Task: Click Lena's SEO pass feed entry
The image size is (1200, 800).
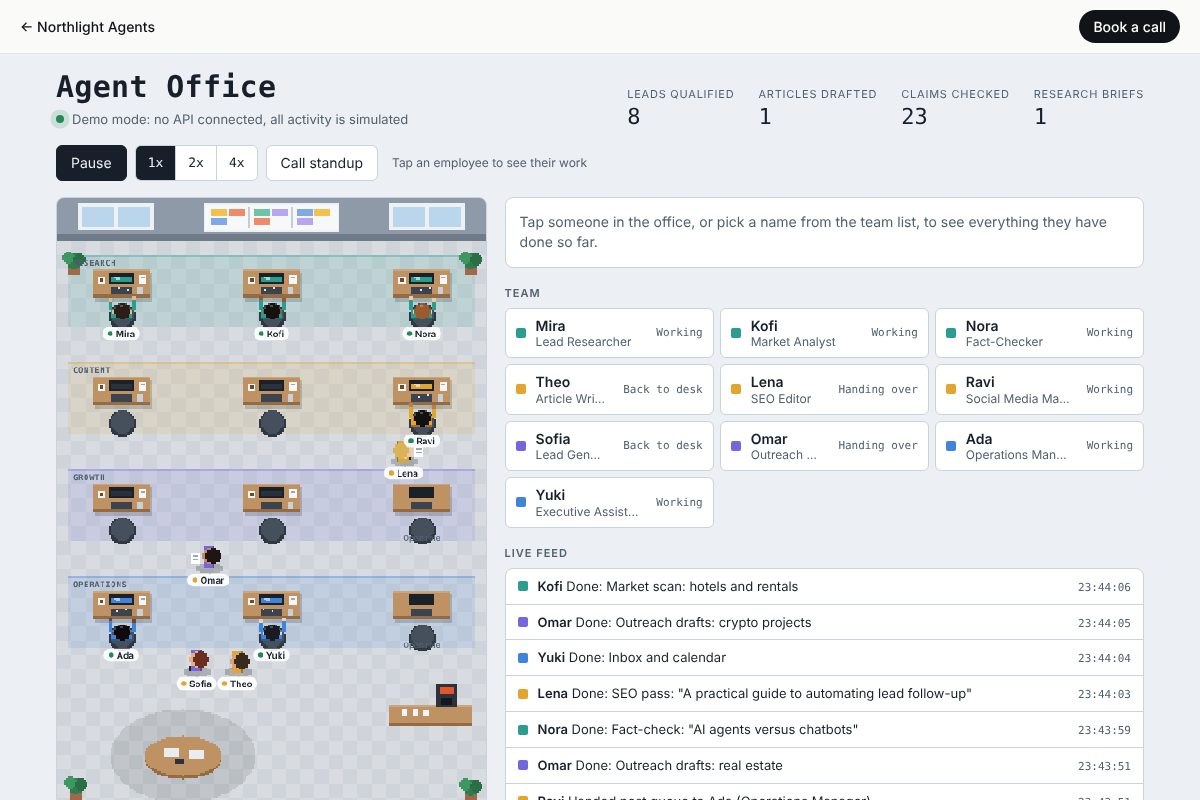Action: click(x=824, y=694)
